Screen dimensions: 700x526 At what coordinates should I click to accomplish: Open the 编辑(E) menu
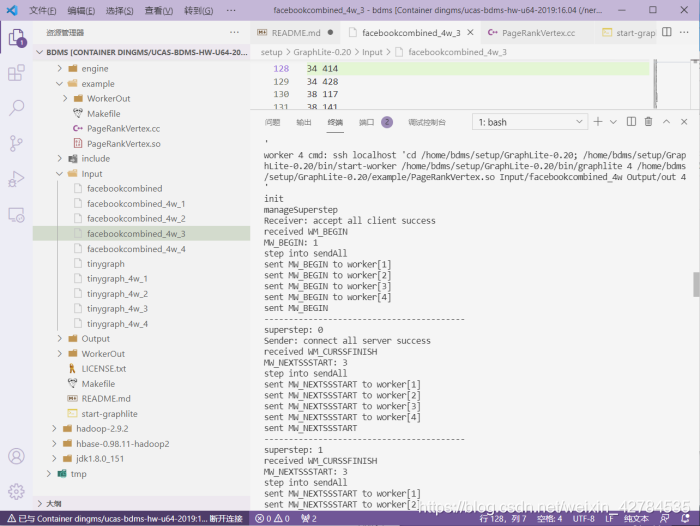click(x=81, y=10)
